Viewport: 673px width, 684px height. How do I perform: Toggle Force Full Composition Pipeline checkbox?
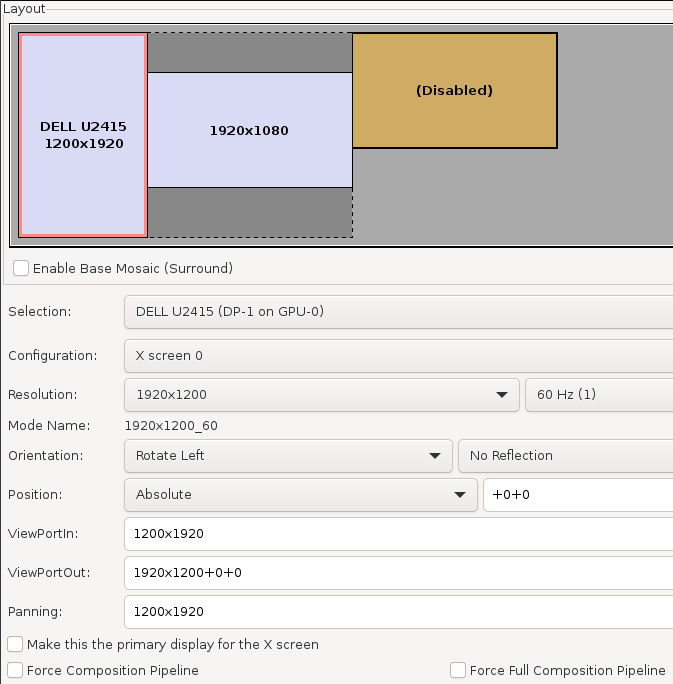tap(458, 670)
